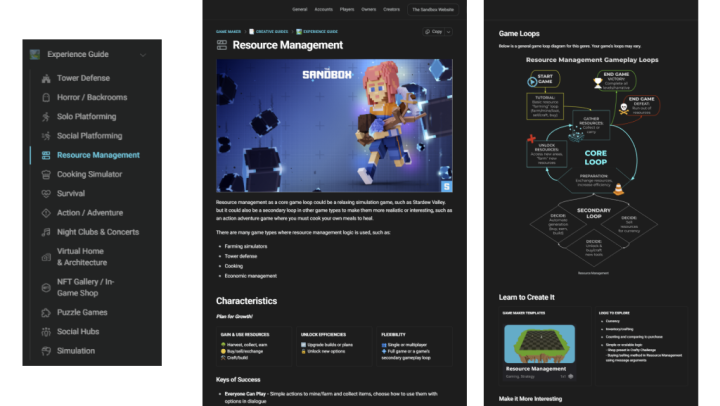Click the Sandbox hero banner image

tap(334, 125)
